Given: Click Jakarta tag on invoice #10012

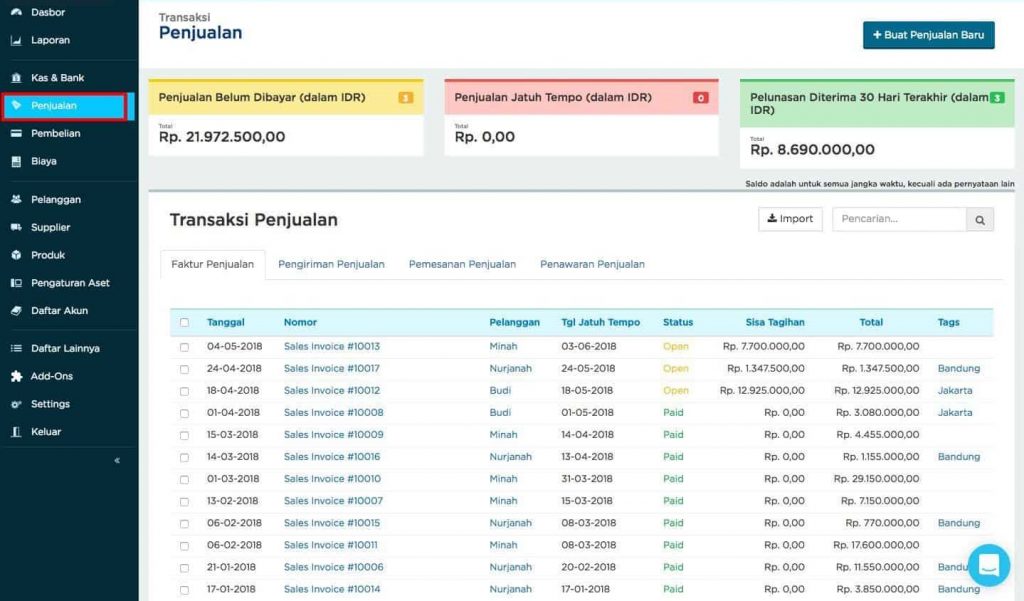Looking at the screenshot, I should (955, 391).
